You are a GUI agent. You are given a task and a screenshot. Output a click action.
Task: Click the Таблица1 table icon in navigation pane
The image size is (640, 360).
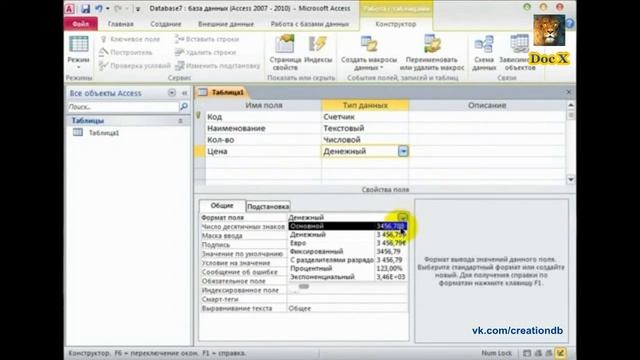[78, 133]
